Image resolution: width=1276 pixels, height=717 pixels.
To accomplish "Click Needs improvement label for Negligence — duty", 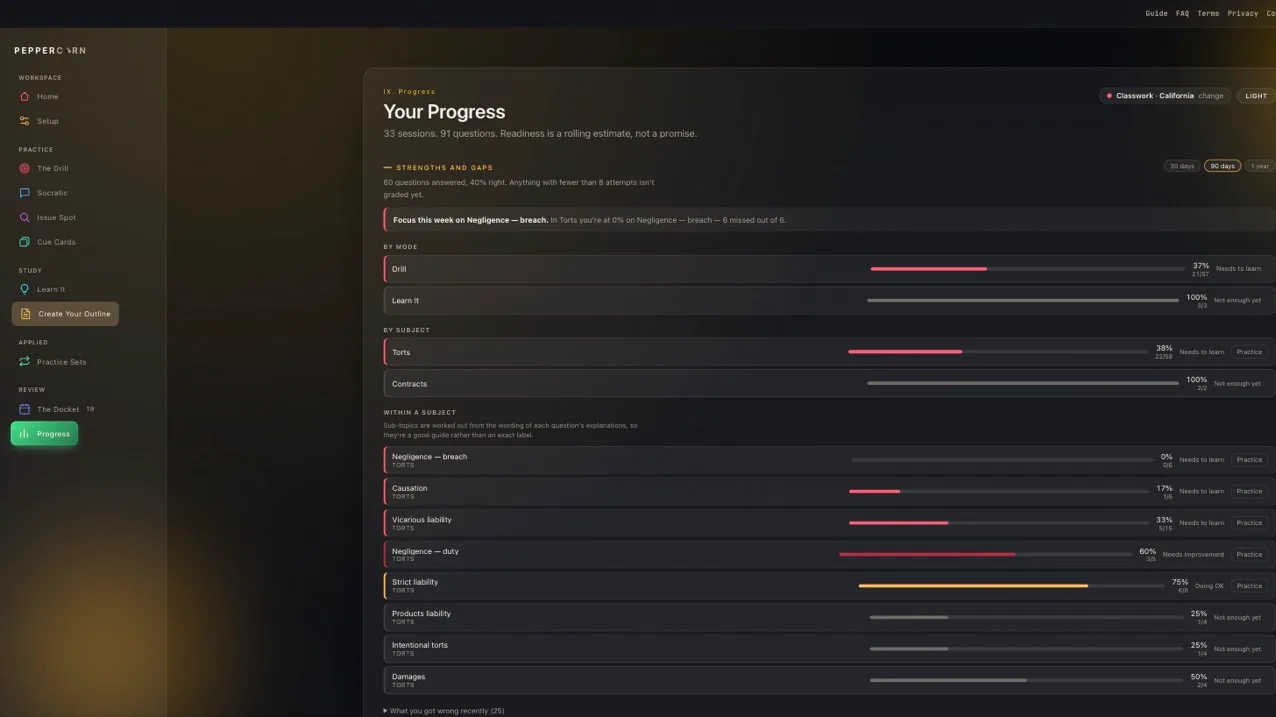I will coord(1193,554).
